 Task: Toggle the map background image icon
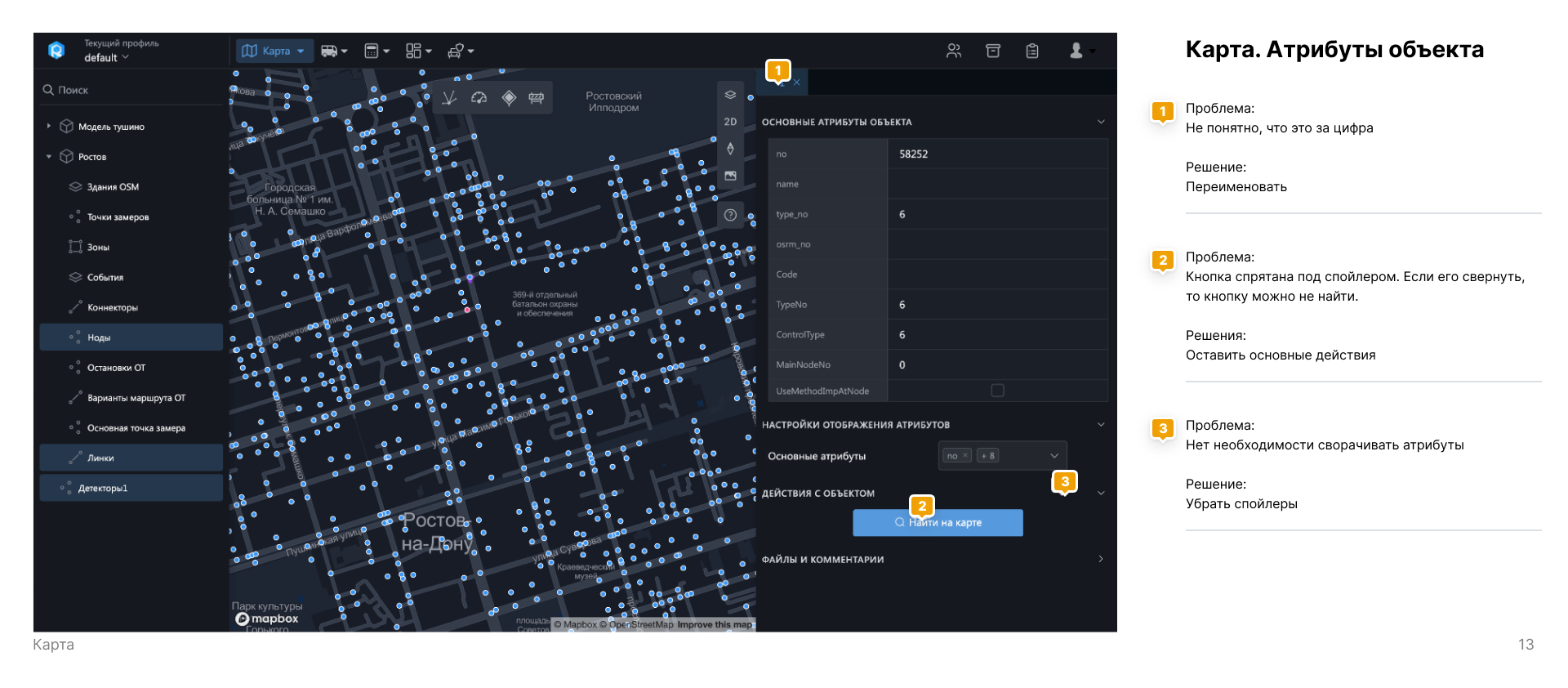[x=730, y=176]
